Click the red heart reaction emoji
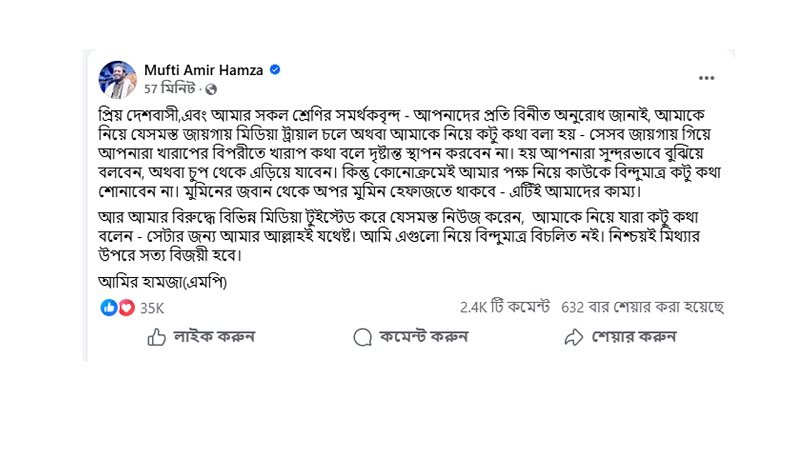This screenshot has width=800, height=450. 126,307
